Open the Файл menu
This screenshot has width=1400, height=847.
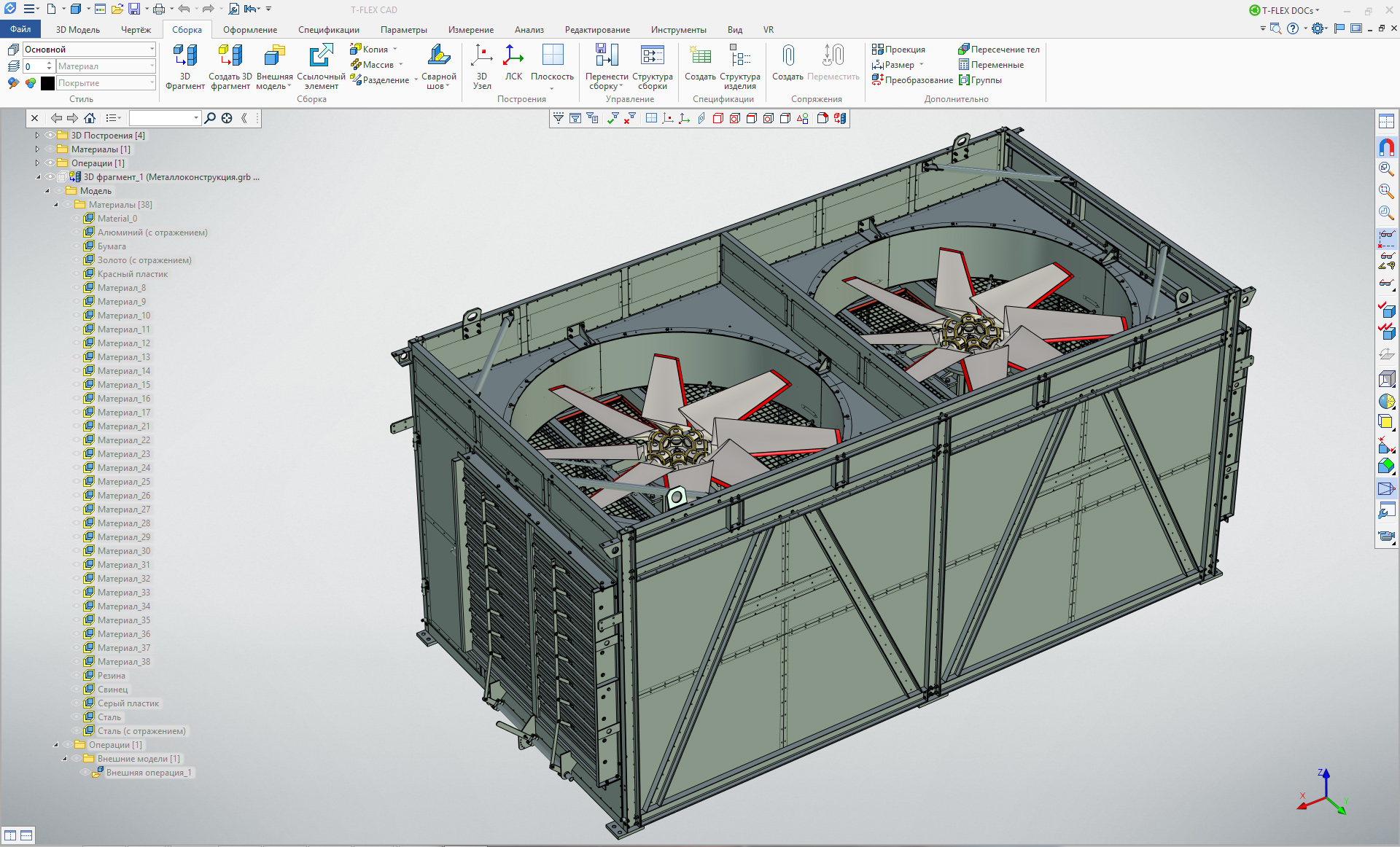[20, 30]
